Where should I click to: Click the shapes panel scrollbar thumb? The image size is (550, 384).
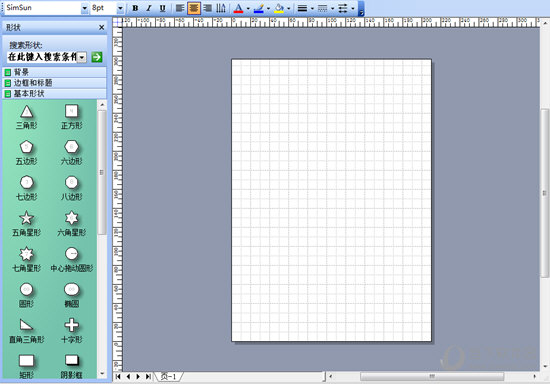click(x=102, y=173)
